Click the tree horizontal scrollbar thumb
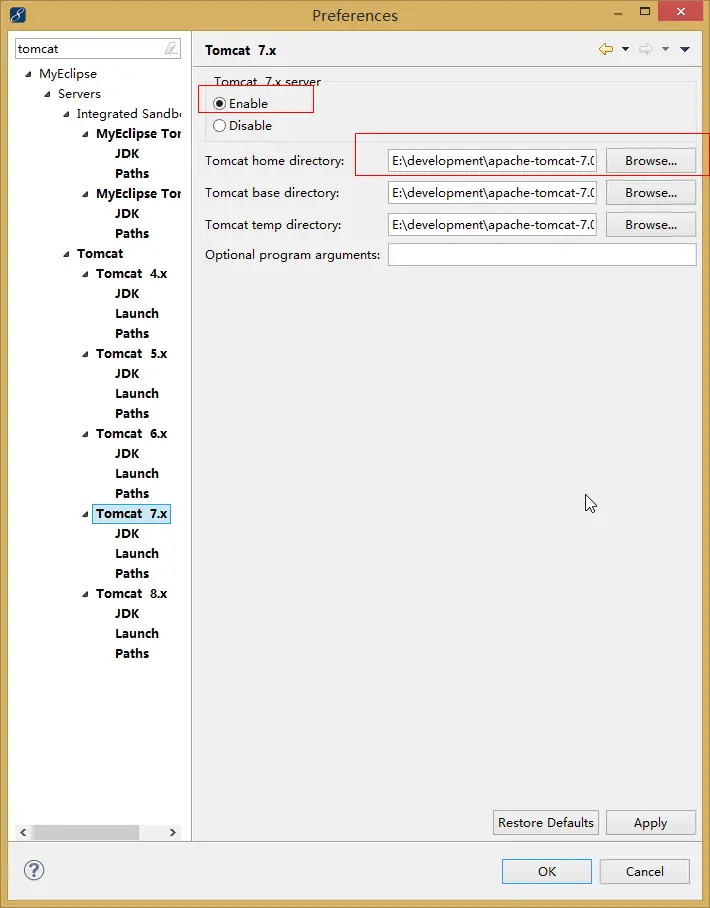Screen dimensions: 710x908 [x=86, y=832]
